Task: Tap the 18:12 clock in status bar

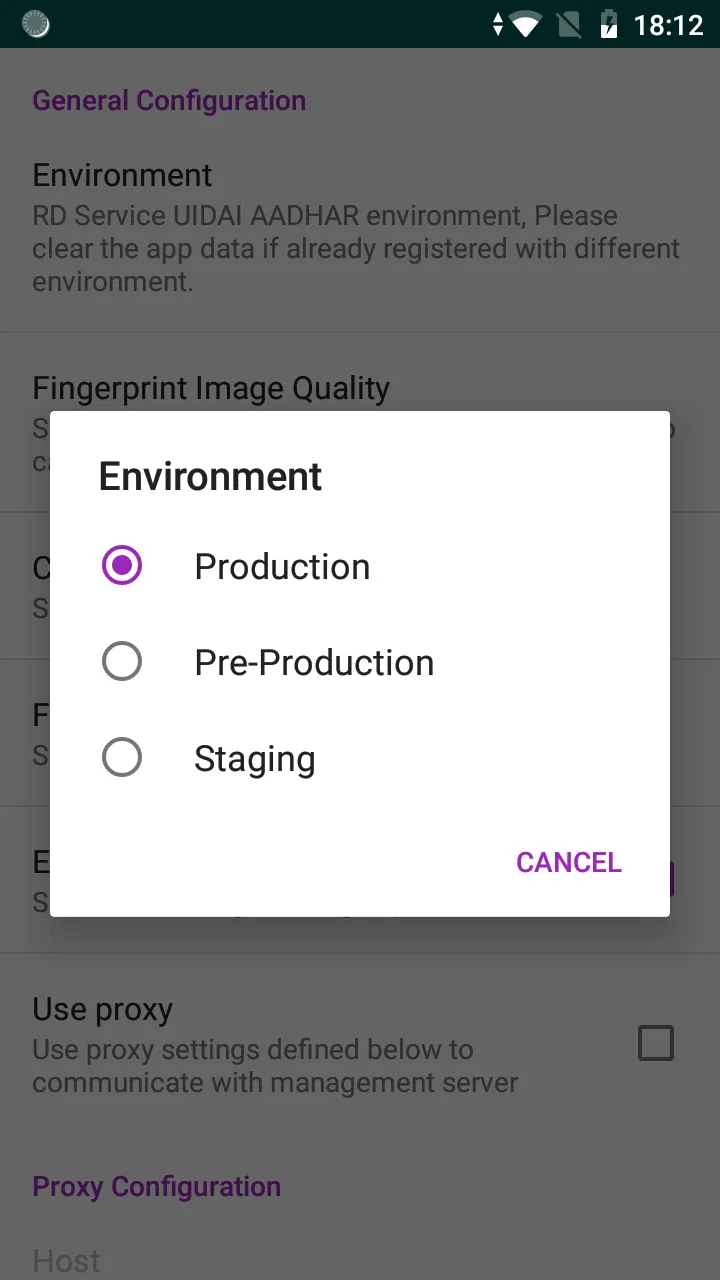Action: [x=669, y=24]
